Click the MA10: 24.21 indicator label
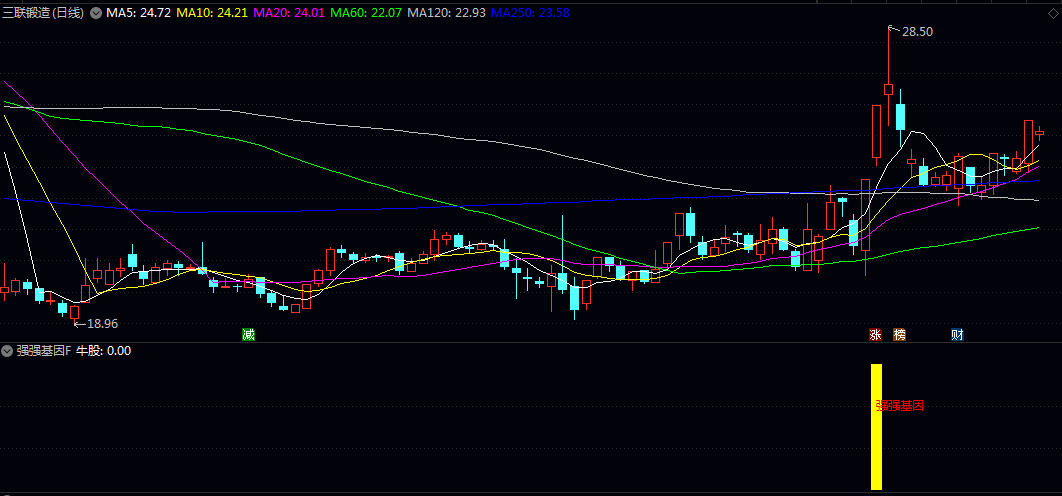The height and width of the screenshot is (496, 1062). click(x=213, y=13)
